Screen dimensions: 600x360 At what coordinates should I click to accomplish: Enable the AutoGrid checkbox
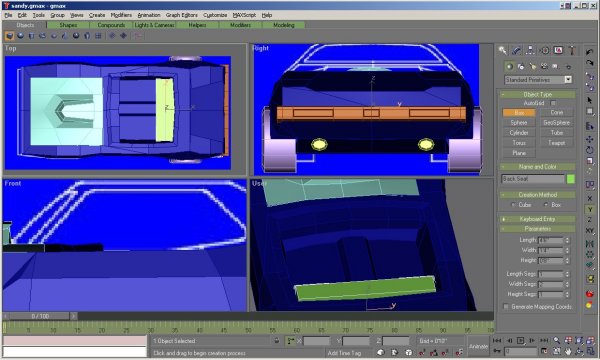tap(553, 103)
